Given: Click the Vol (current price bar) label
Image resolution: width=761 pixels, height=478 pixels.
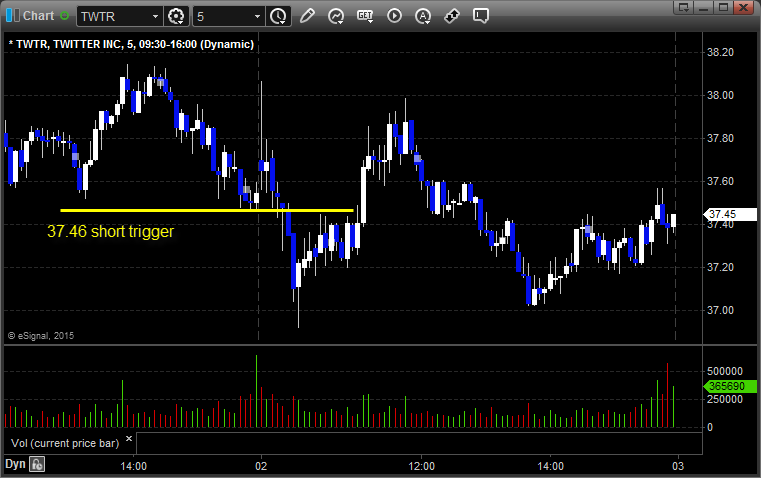Looking at the screenshot, I should coord(65,443).
